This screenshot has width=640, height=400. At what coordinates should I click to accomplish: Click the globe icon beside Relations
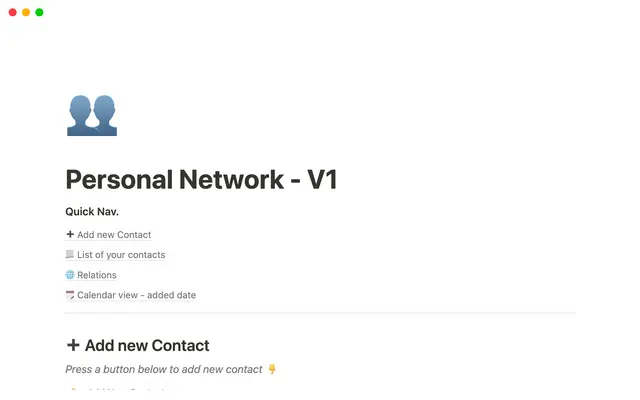pos(70,275)
